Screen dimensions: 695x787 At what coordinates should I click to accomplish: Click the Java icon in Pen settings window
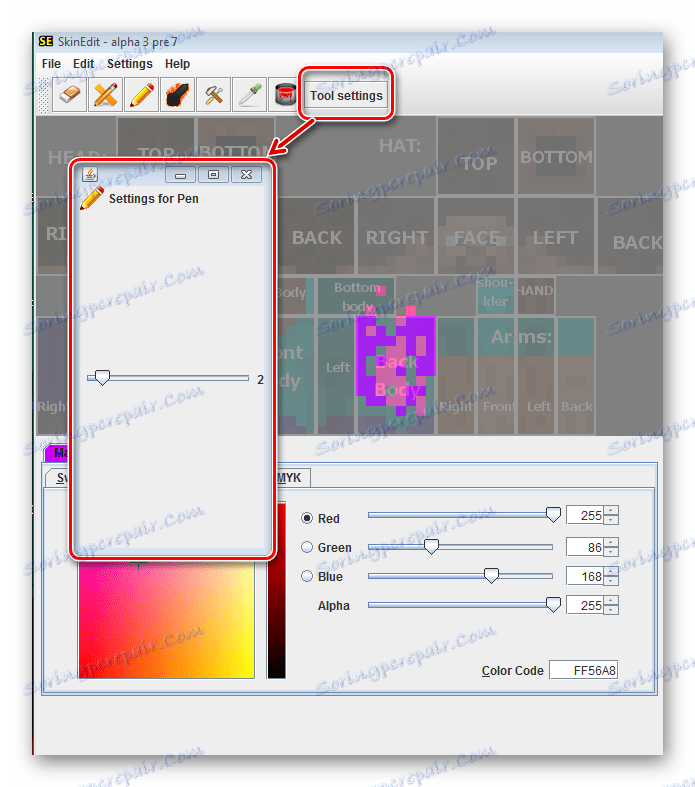click(90, 174)
